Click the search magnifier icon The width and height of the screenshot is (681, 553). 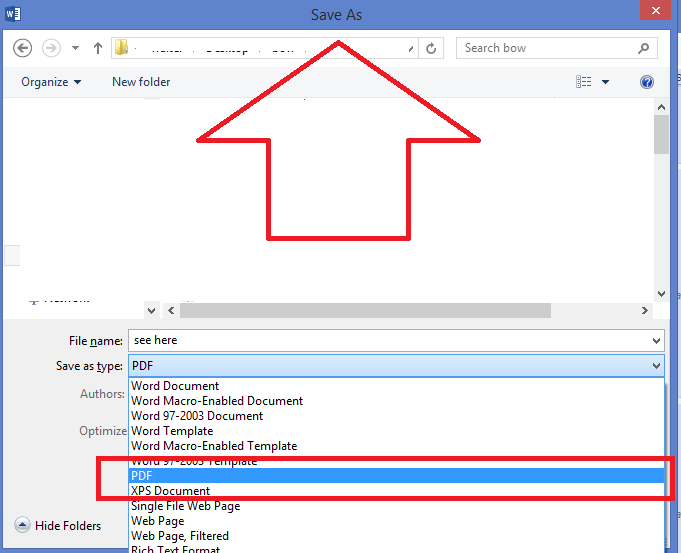coord(644,48)
